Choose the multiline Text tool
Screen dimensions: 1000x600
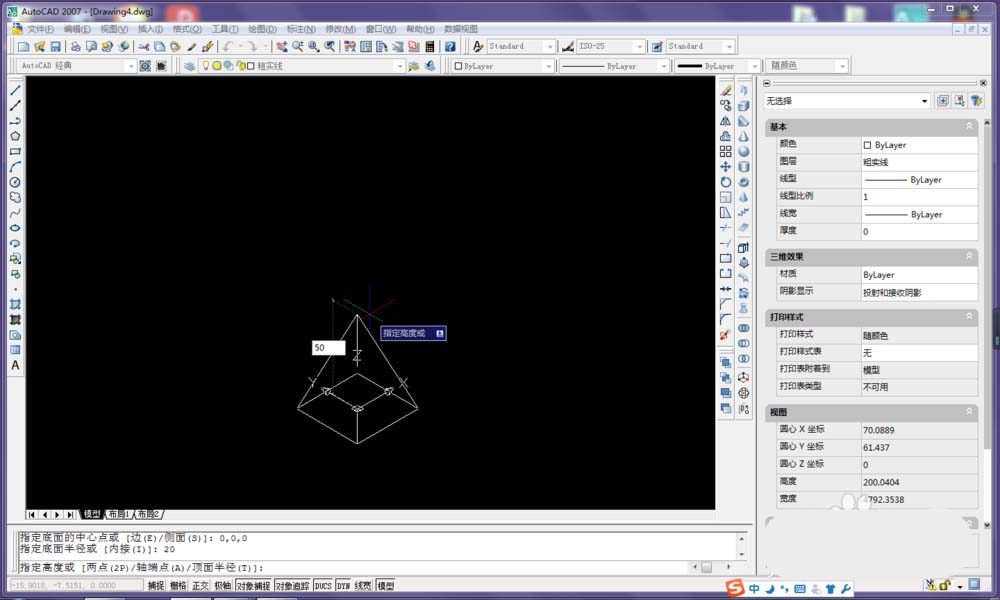[x=16, y=365]
